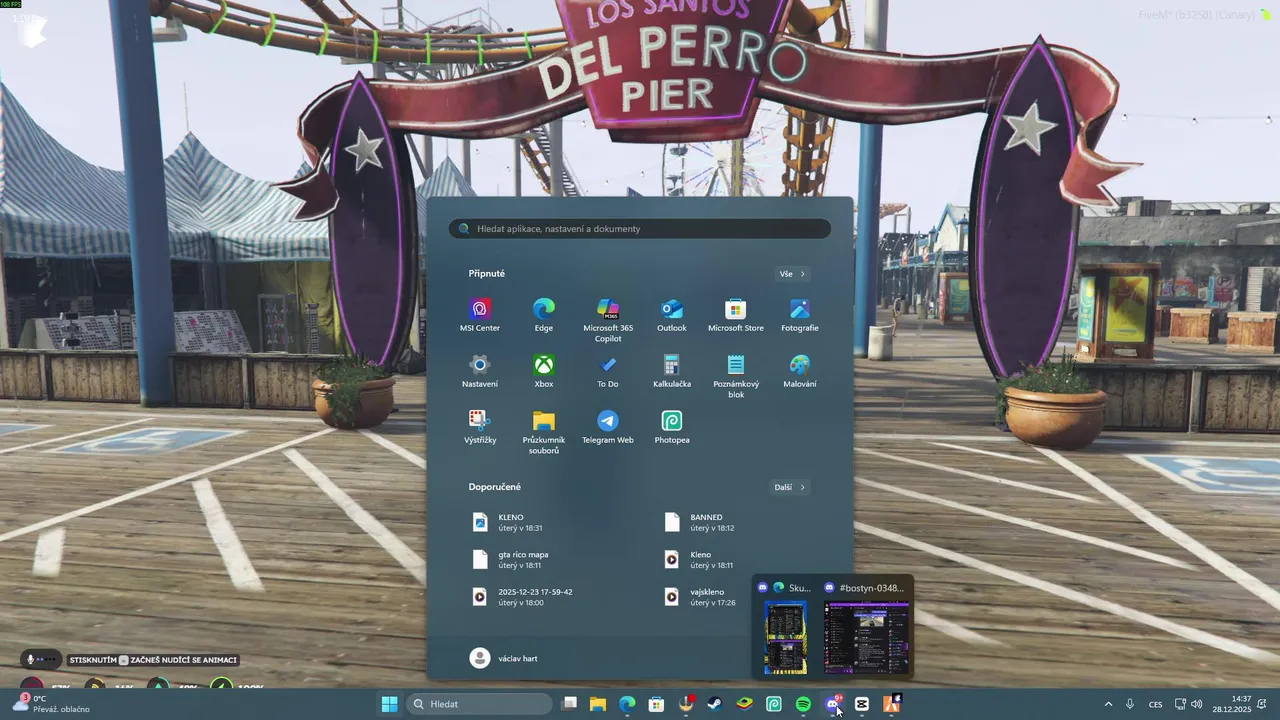This screenshot has height=720, width=1280.
Task: Expand all pinned apps with Vše button
Action: [792, 274]
